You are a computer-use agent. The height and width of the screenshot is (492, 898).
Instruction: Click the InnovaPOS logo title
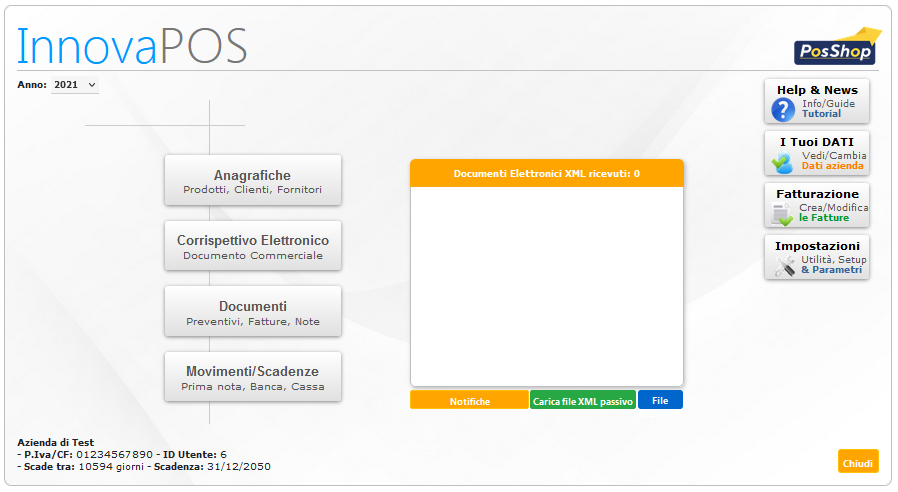(x=132, y=46)
